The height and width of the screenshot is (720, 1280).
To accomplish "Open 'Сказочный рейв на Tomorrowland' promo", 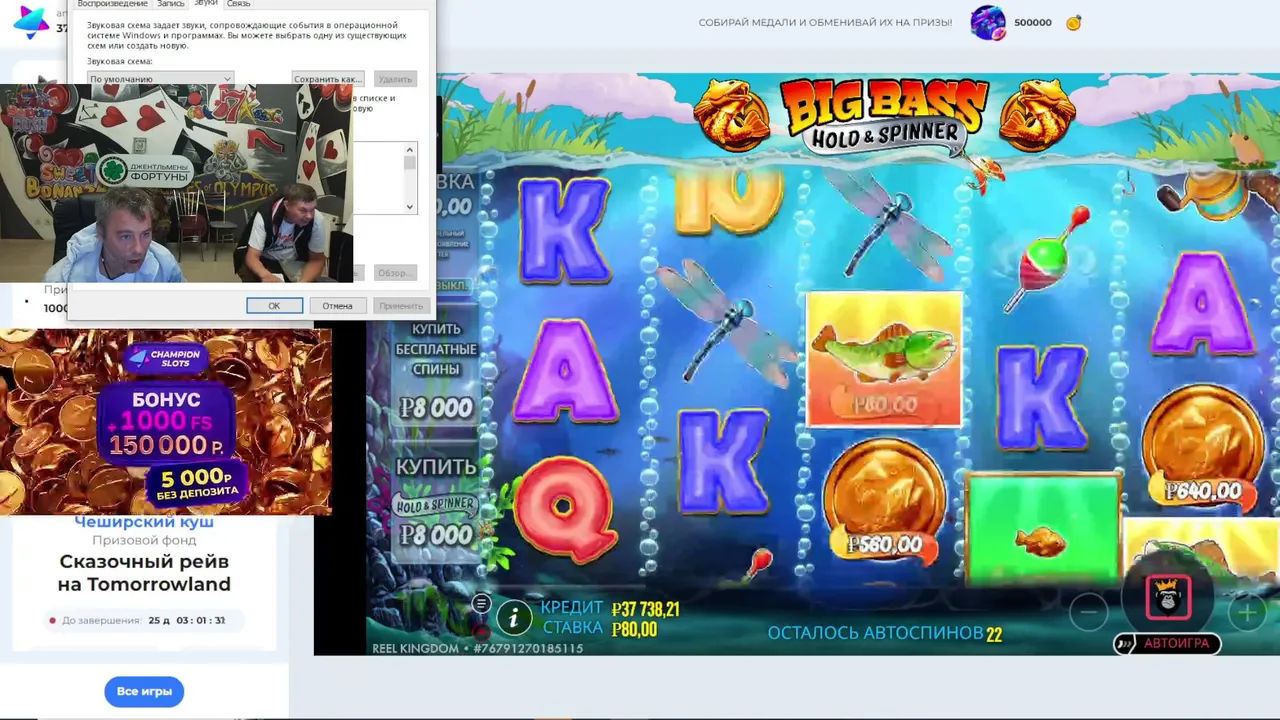I will [x=144, y=573].
